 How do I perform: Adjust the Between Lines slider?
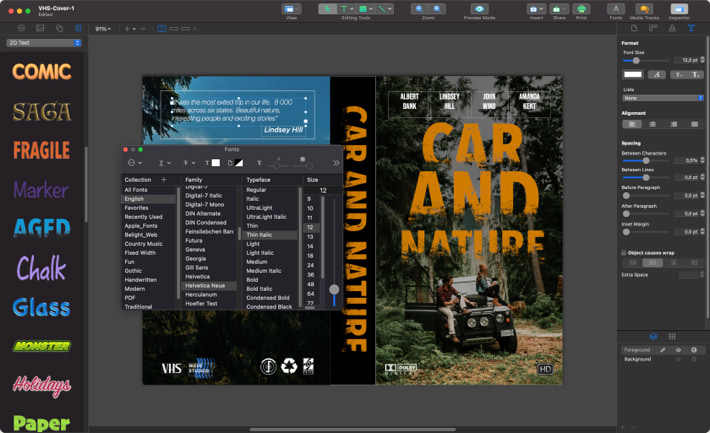pyautogui.click(x=646, y=177)
